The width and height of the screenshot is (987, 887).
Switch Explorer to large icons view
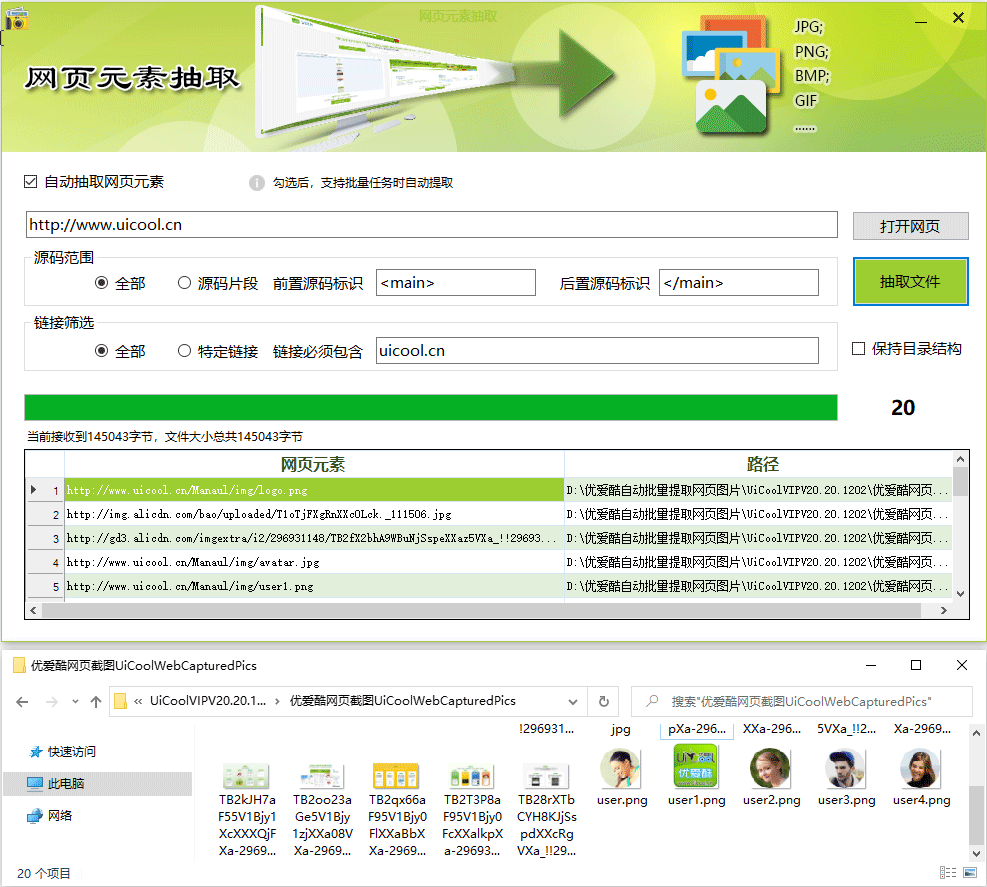point(970,873)
